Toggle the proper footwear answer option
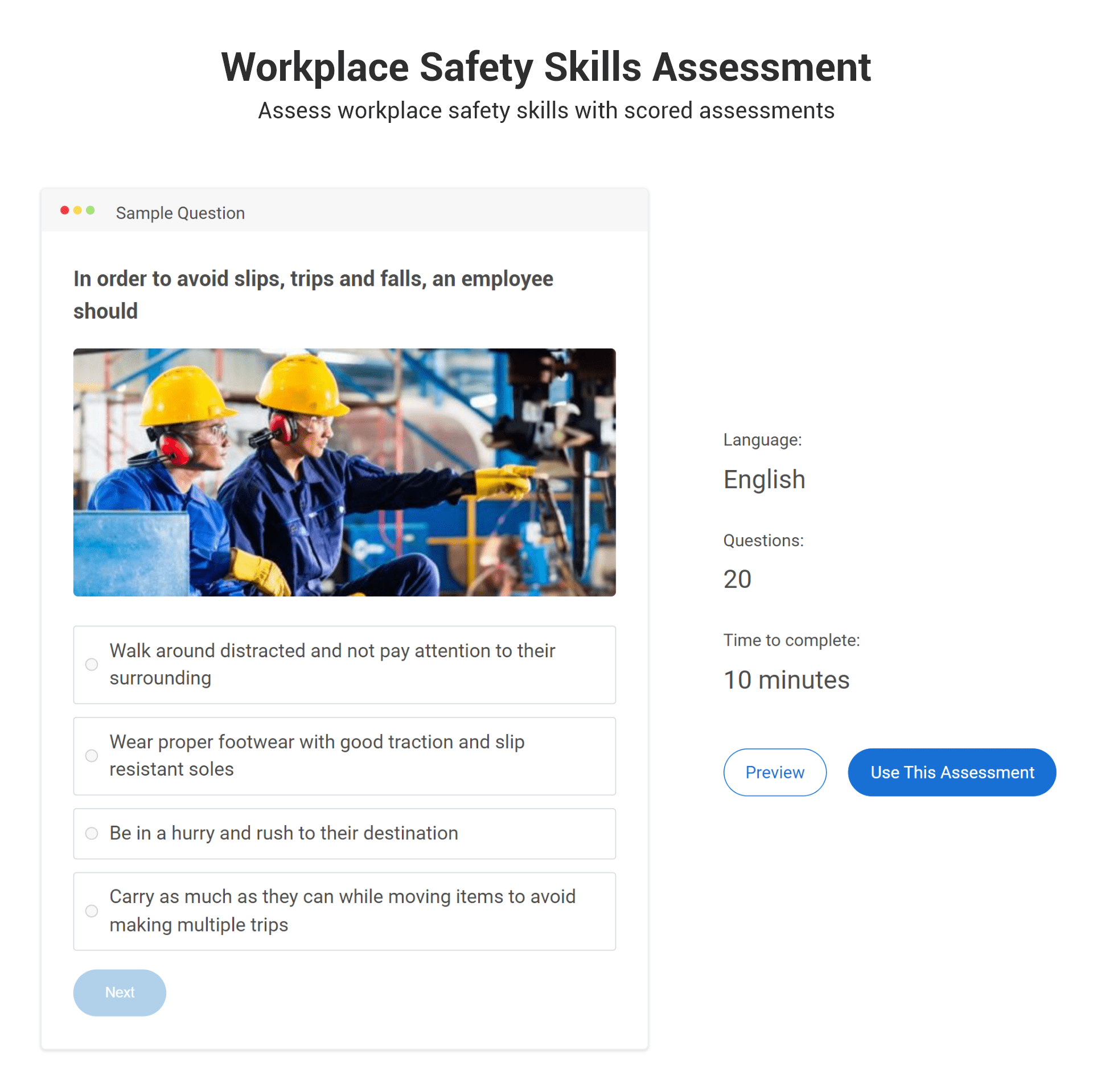Image resolution: width=1093 pixels, height=1092 pixels. [91, 755]
